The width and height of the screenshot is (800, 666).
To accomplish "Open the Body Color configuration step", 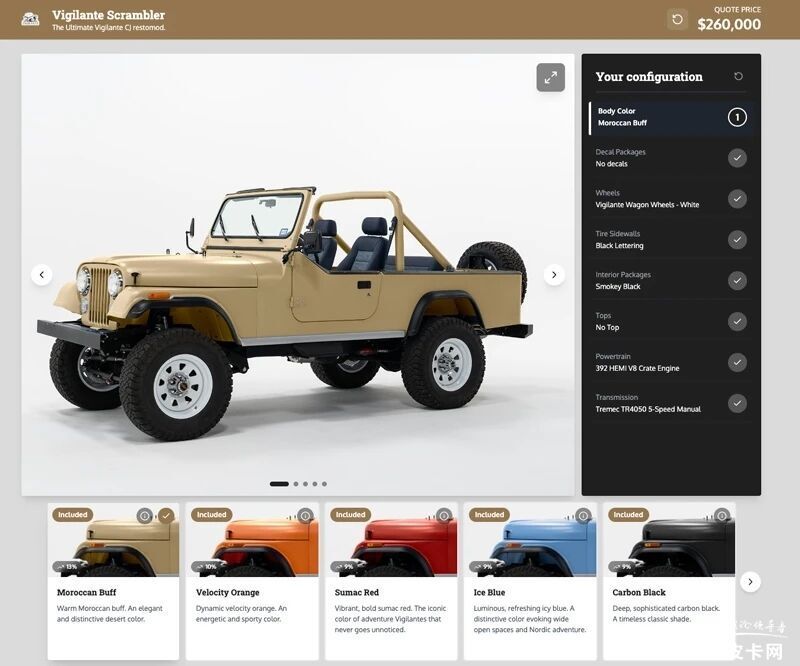I will (x=670, y=117).
